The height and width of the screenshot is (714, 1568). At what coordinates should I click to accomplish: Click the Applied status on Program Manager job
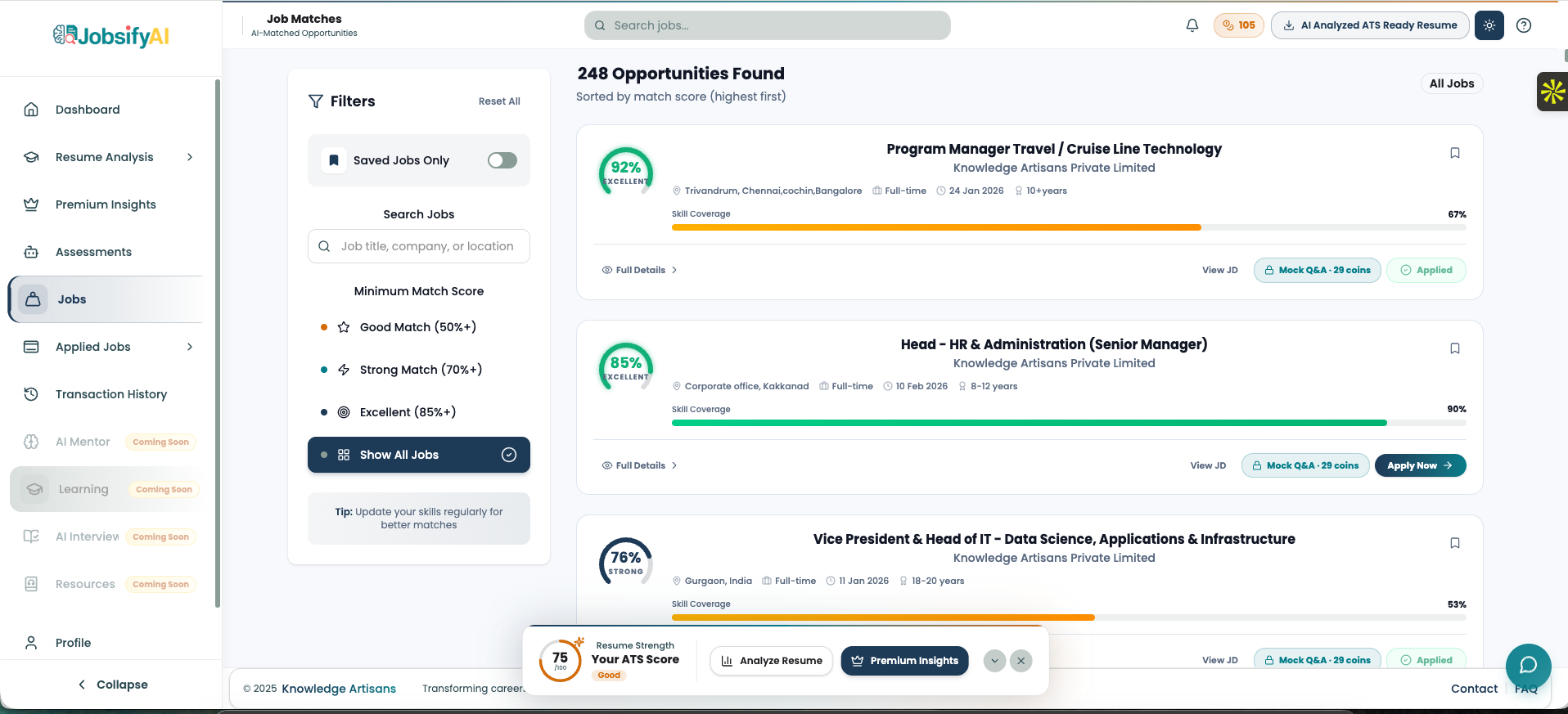click(x=1426, y=270)
